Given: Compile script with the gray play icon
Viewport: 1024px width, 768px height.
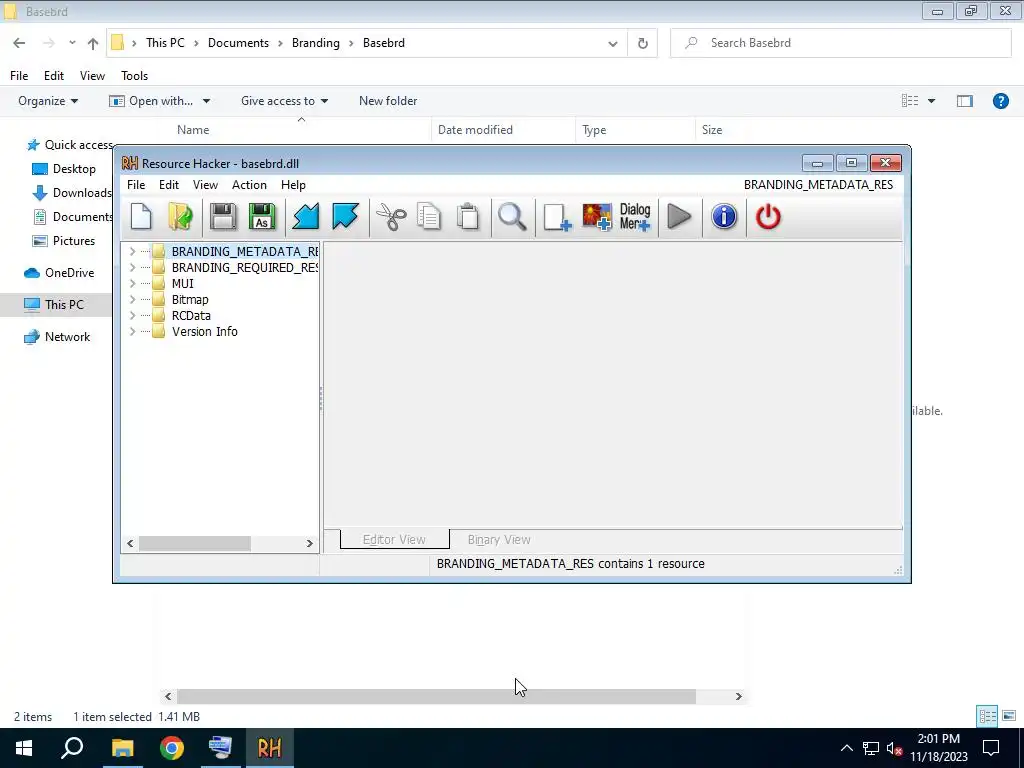Looking at the screenshot, I should (679, 217).
